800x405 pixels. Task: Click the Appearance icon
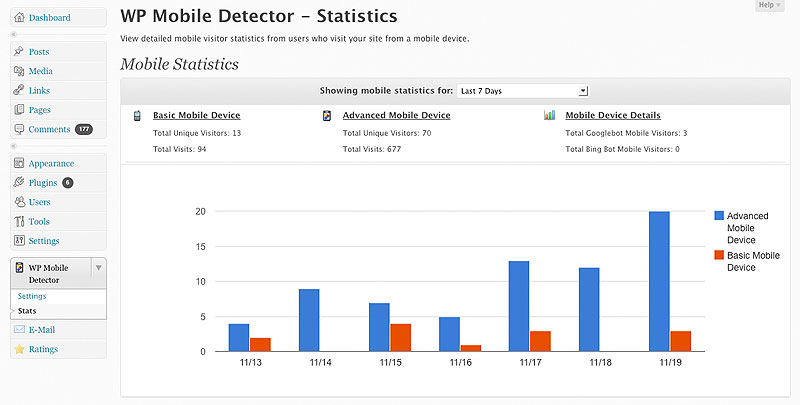19,163
